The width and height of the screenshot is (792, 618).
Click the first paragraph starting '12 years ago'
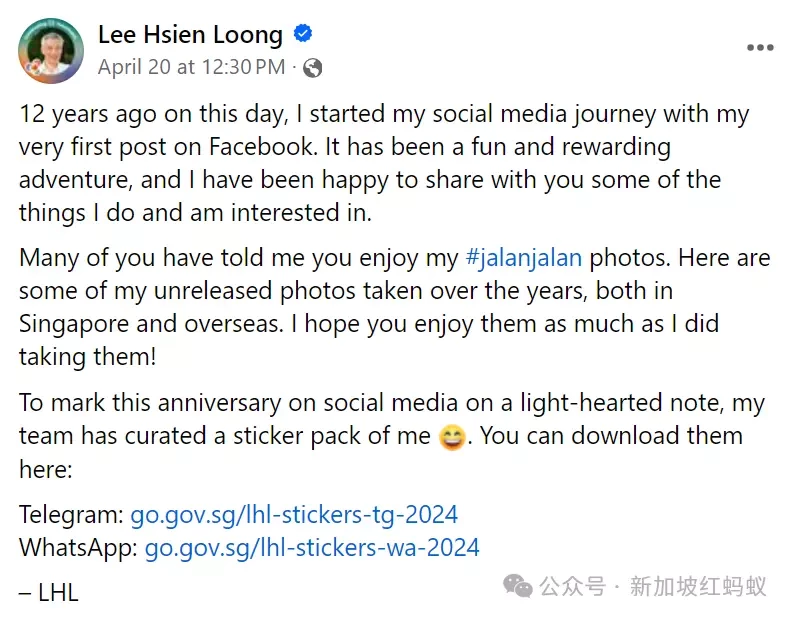click(x=384, y=163)
